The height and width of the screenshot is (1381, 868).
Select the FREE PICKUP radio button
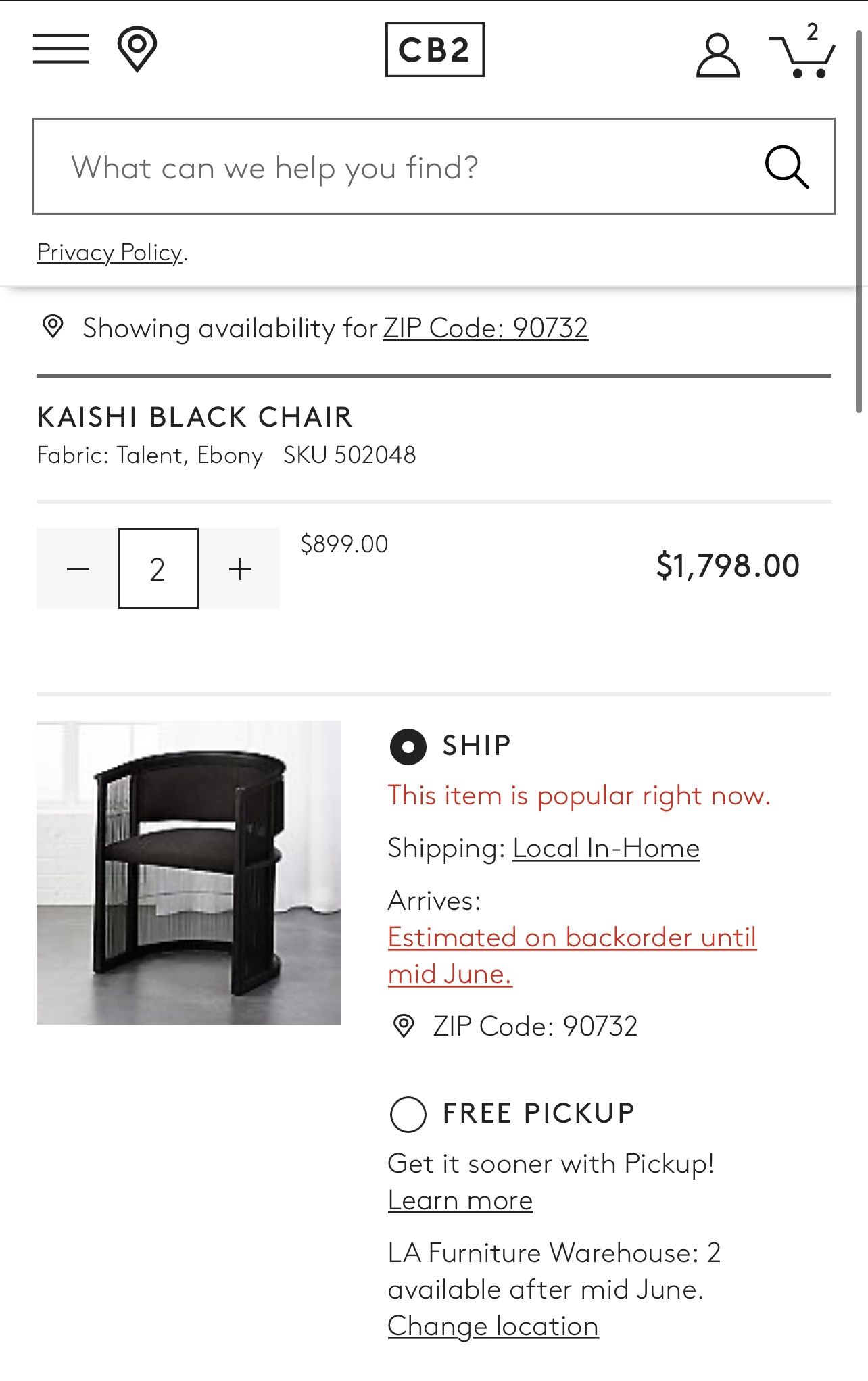[408, 1113]
